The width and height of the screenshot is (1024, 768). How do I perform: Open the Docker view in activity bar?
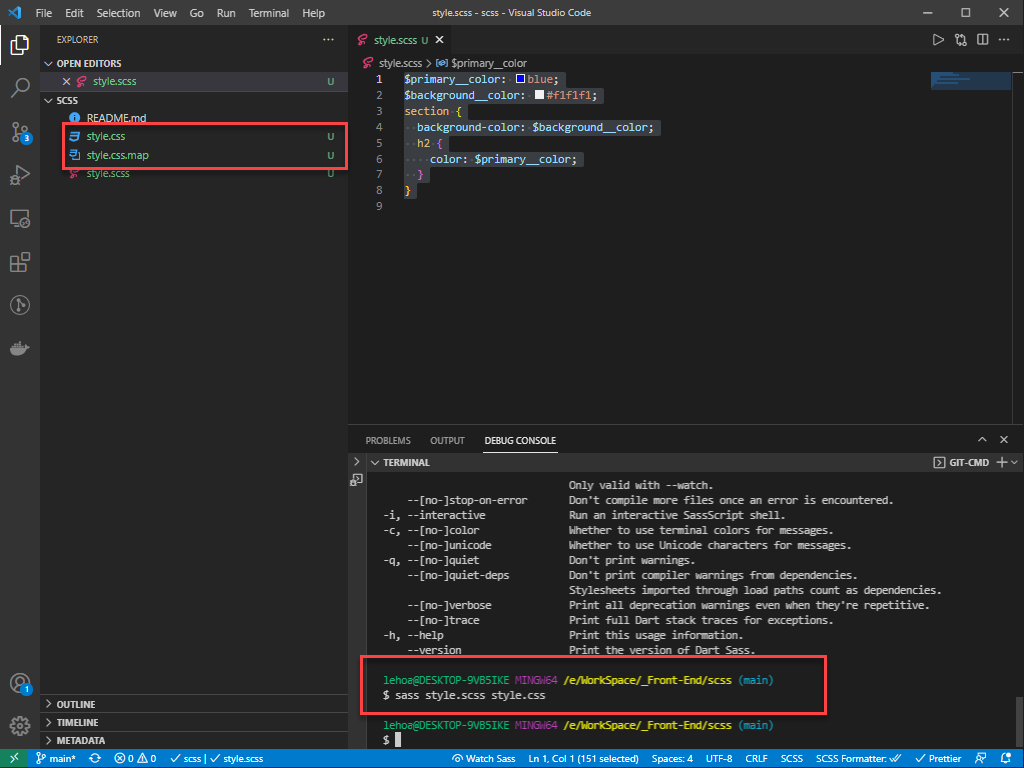click(20, 349)
